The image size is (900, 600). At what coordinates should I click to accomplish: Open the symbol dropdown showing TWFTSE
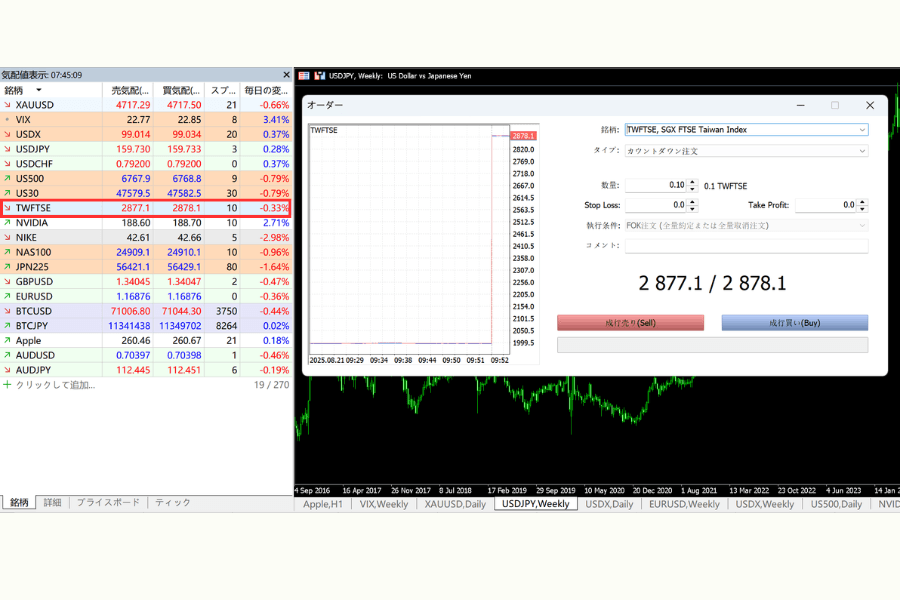862,130
